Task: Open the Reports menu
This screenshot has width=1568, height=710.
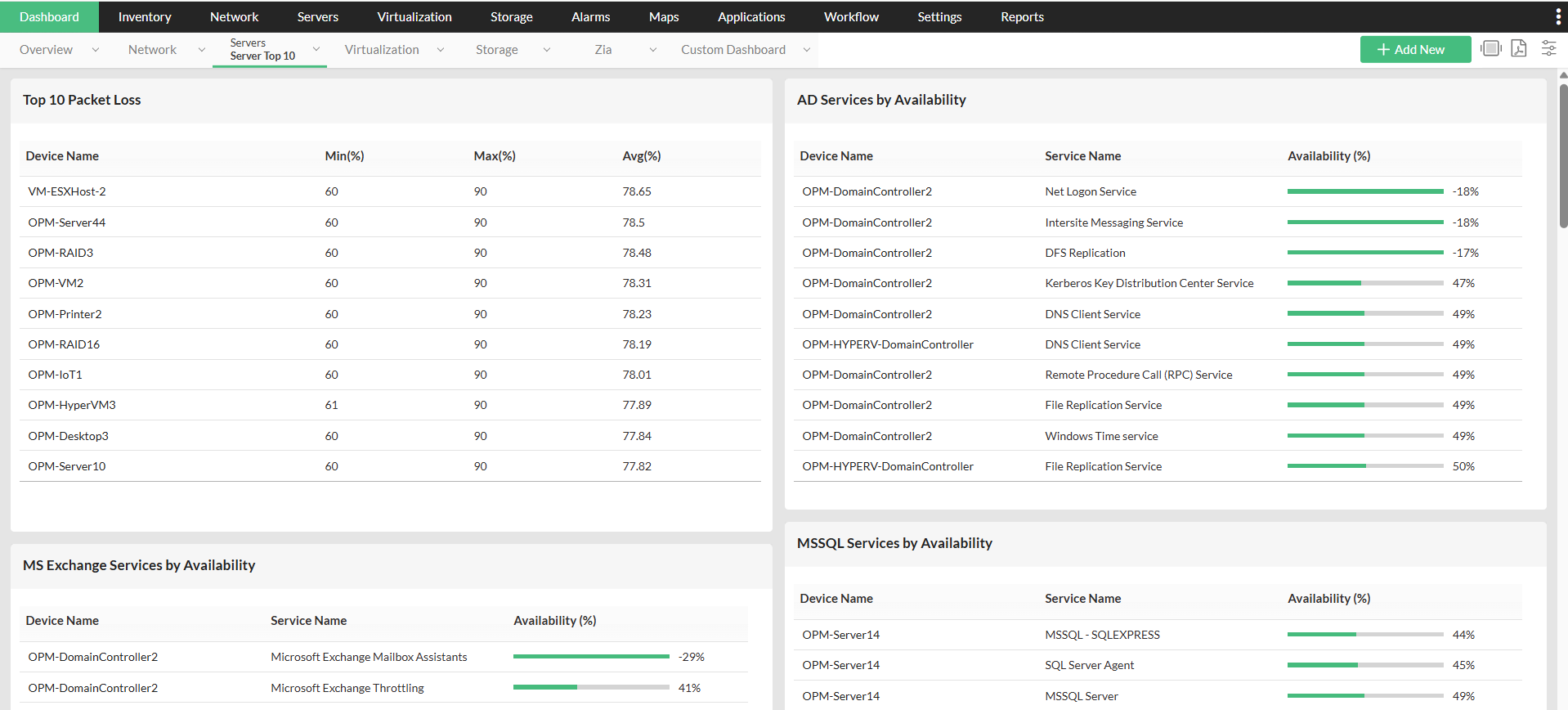Action: [x=1022, y=17]
